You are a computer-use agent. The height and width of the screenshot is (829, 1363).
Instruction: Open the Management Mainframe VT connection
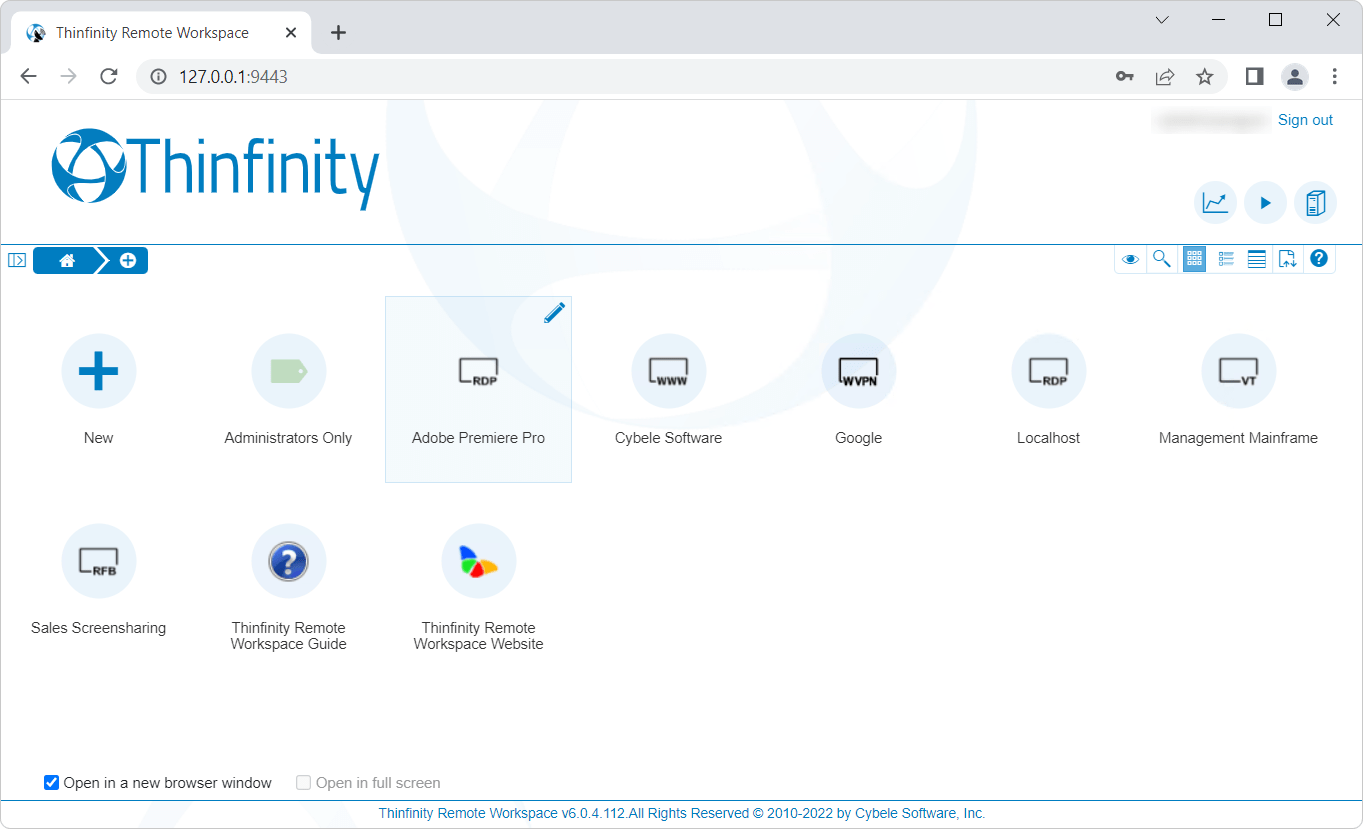(1238, 371)
